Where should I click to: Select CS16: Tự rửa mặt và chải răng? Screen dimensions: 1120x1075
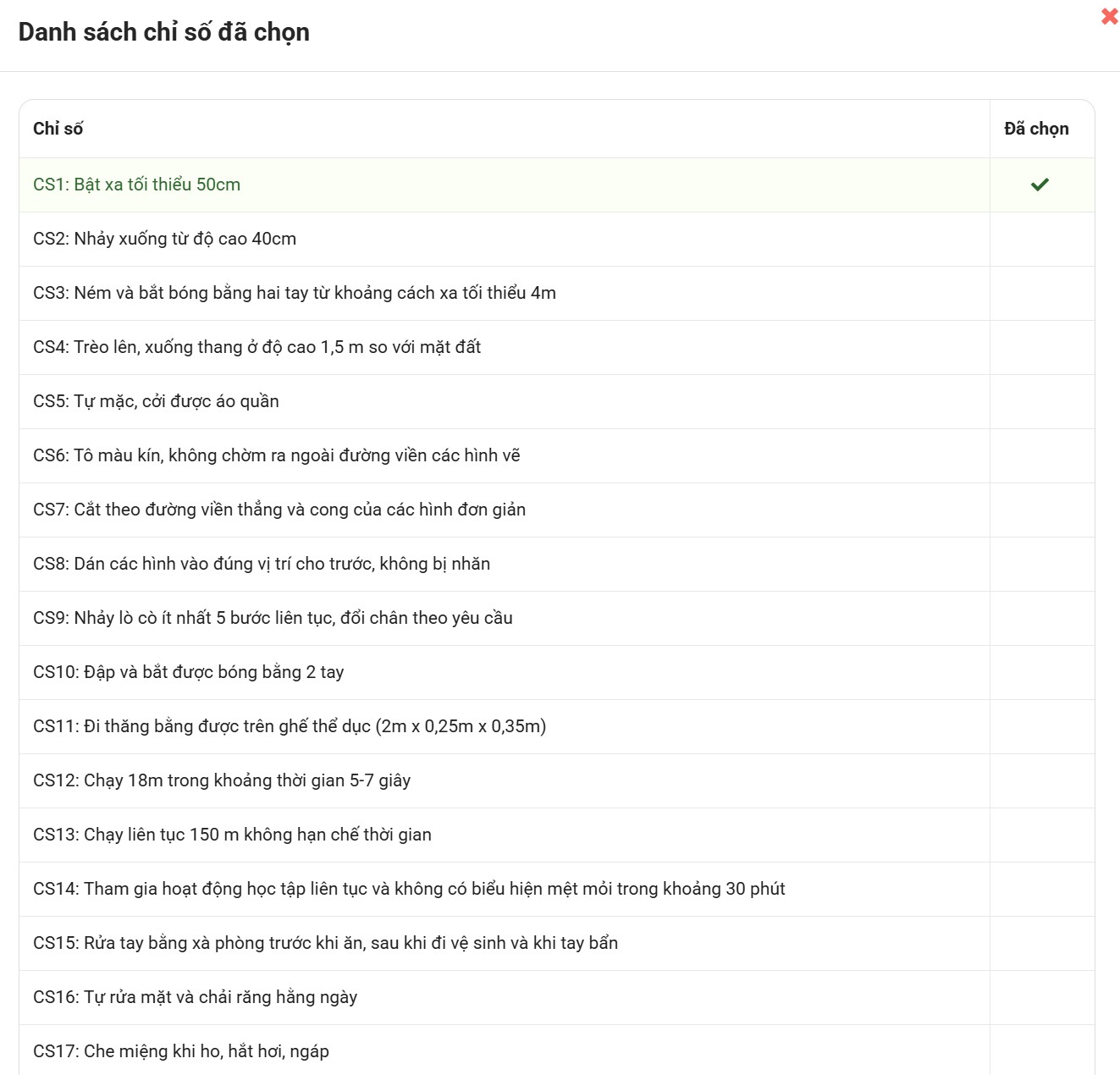click(x=196, y=997)
